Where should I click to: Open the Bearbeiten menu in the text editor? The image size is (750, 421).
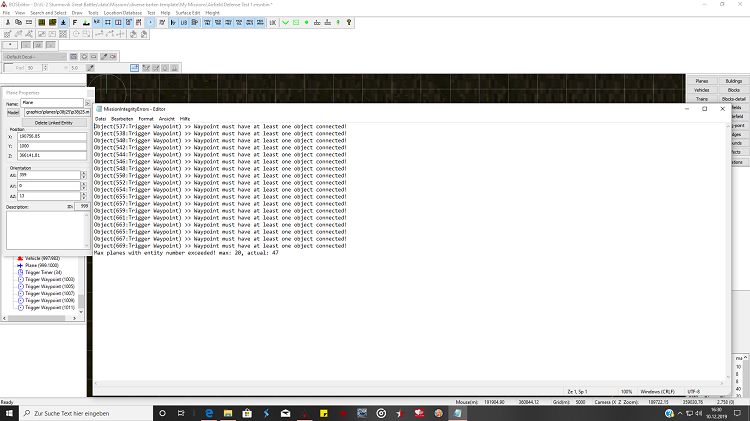tap(122, 119)
